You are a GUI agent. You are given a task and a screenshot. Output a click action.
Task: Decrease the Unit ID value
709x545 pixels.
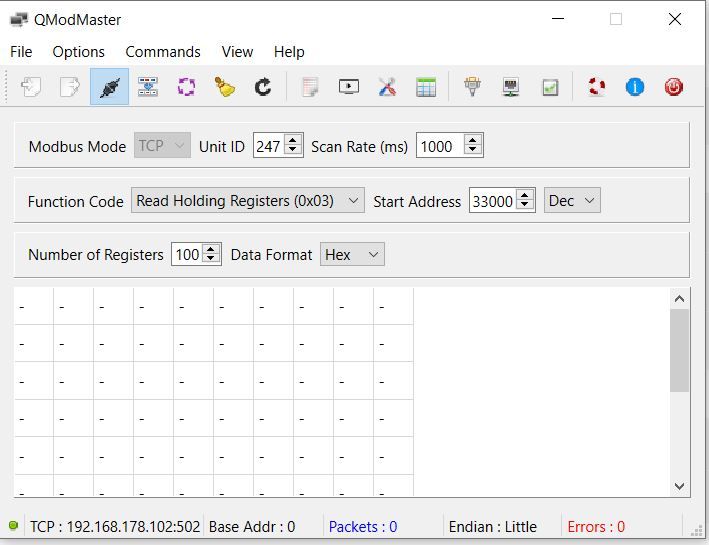(x=293, y=151)
